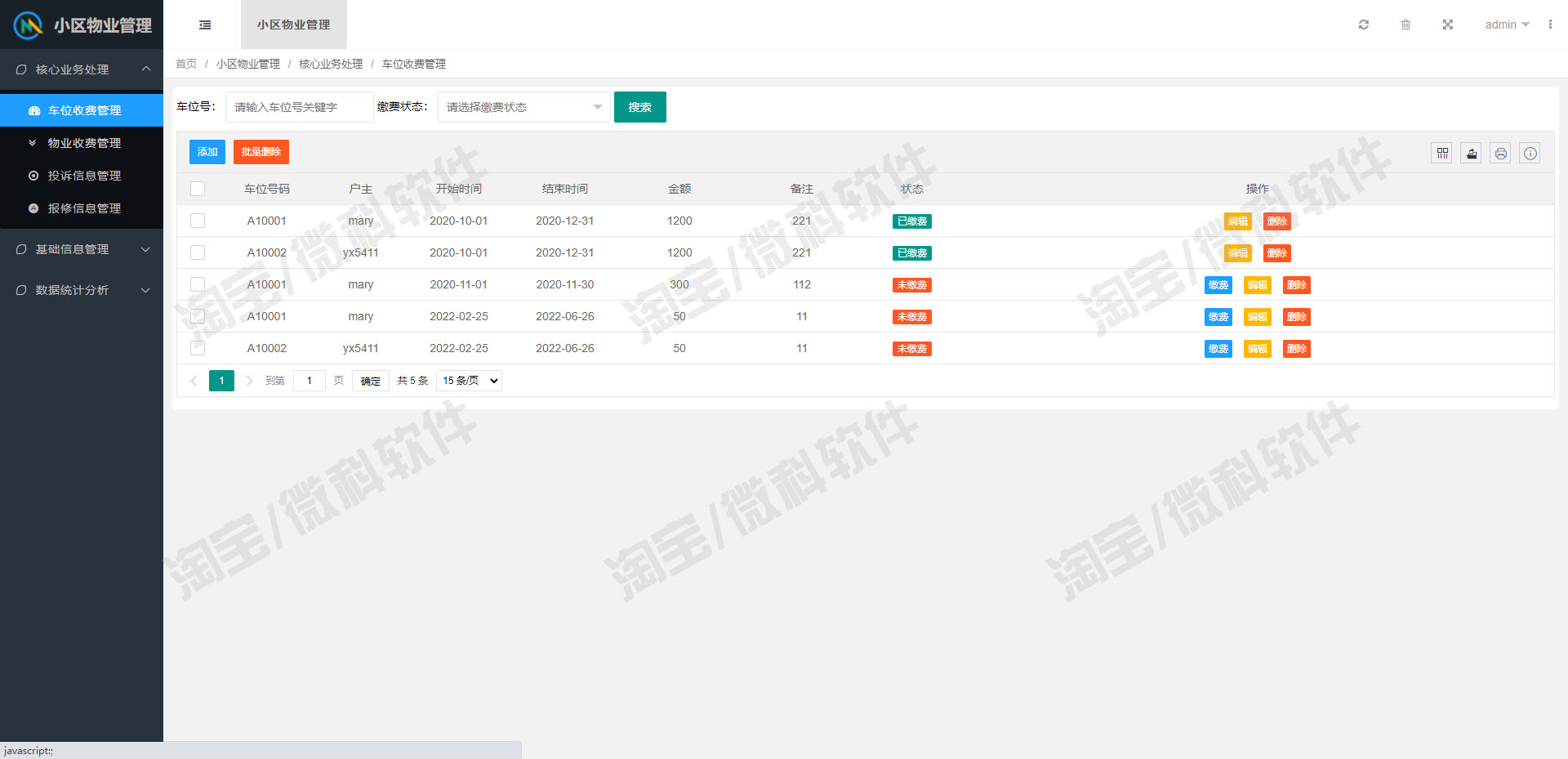This screenshot has width=1568, height=759.
Task: Click the 结束时间 column header
Action: [x=565, y=189]
